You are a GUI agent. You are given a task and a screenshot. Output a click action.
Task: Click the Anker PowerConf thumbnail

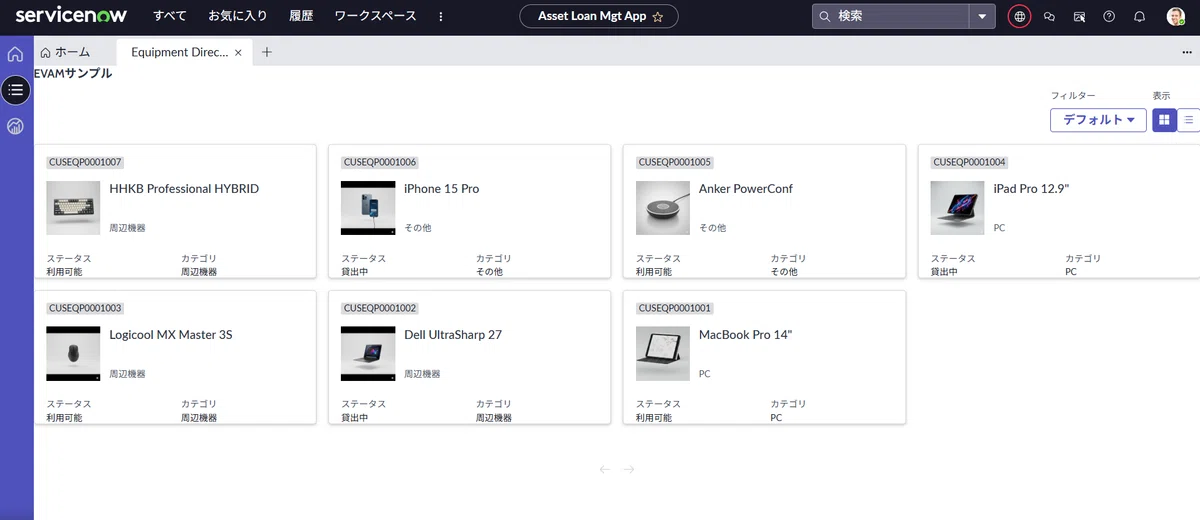663,208
